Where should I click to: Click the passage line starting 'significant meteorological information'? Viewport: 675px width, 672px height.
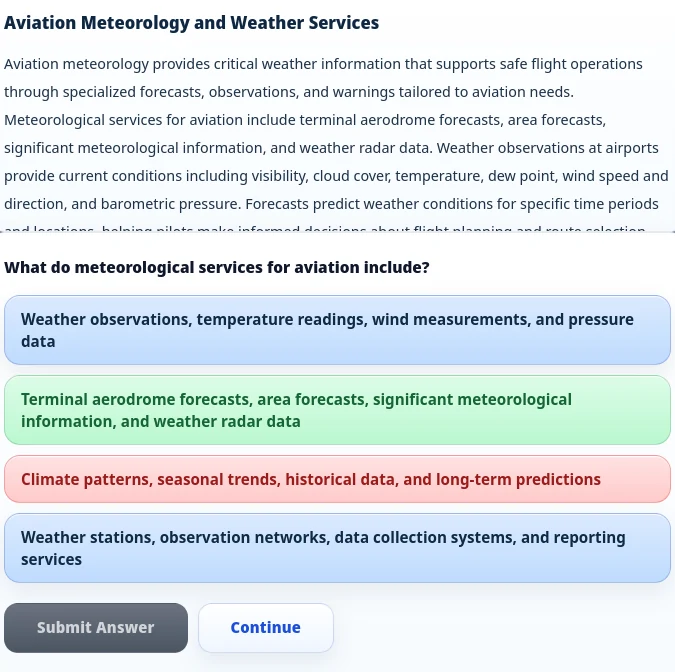331,148
